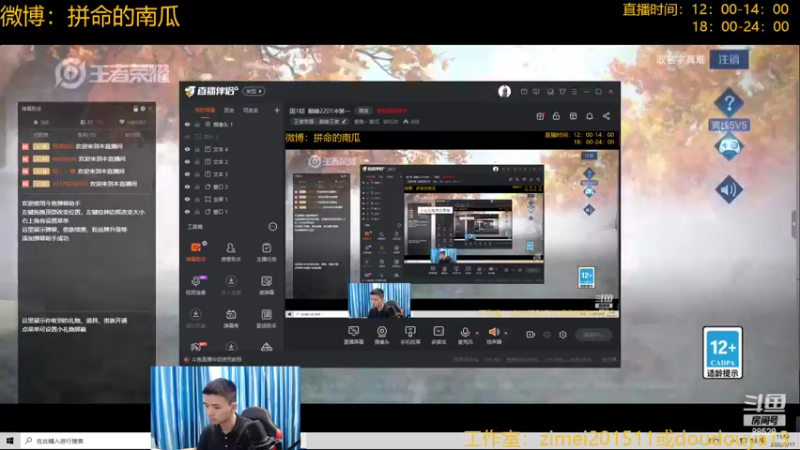The image size is (800, 450).
Task: Open the 弹幕助手 danmaku assistant tool
Action: point(195,252)
